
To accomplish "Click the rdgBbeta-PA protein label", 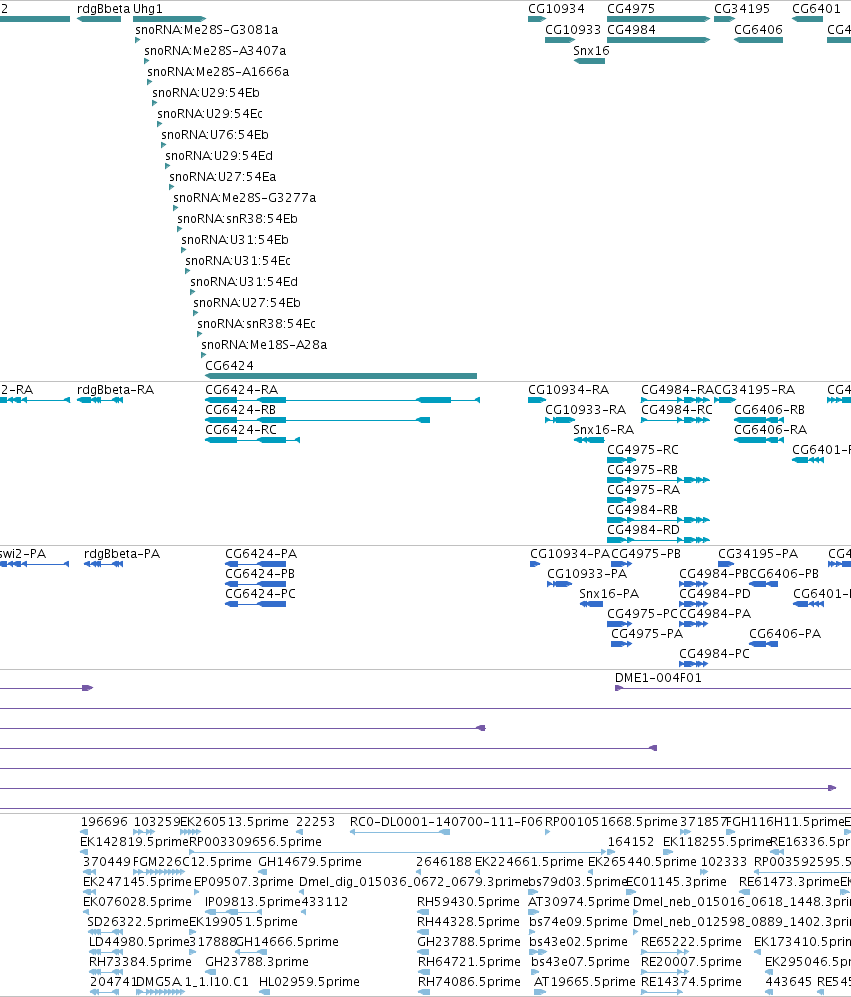I will pos(121,554).
